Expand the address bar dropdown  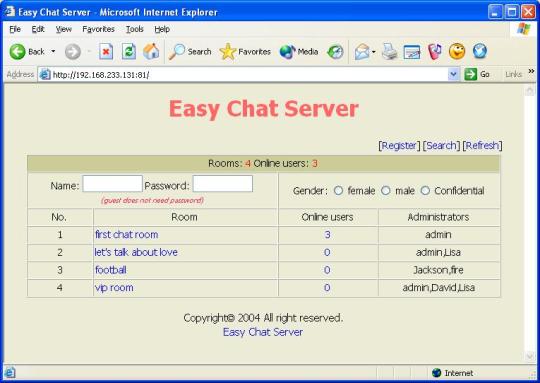tap(454, 74)
